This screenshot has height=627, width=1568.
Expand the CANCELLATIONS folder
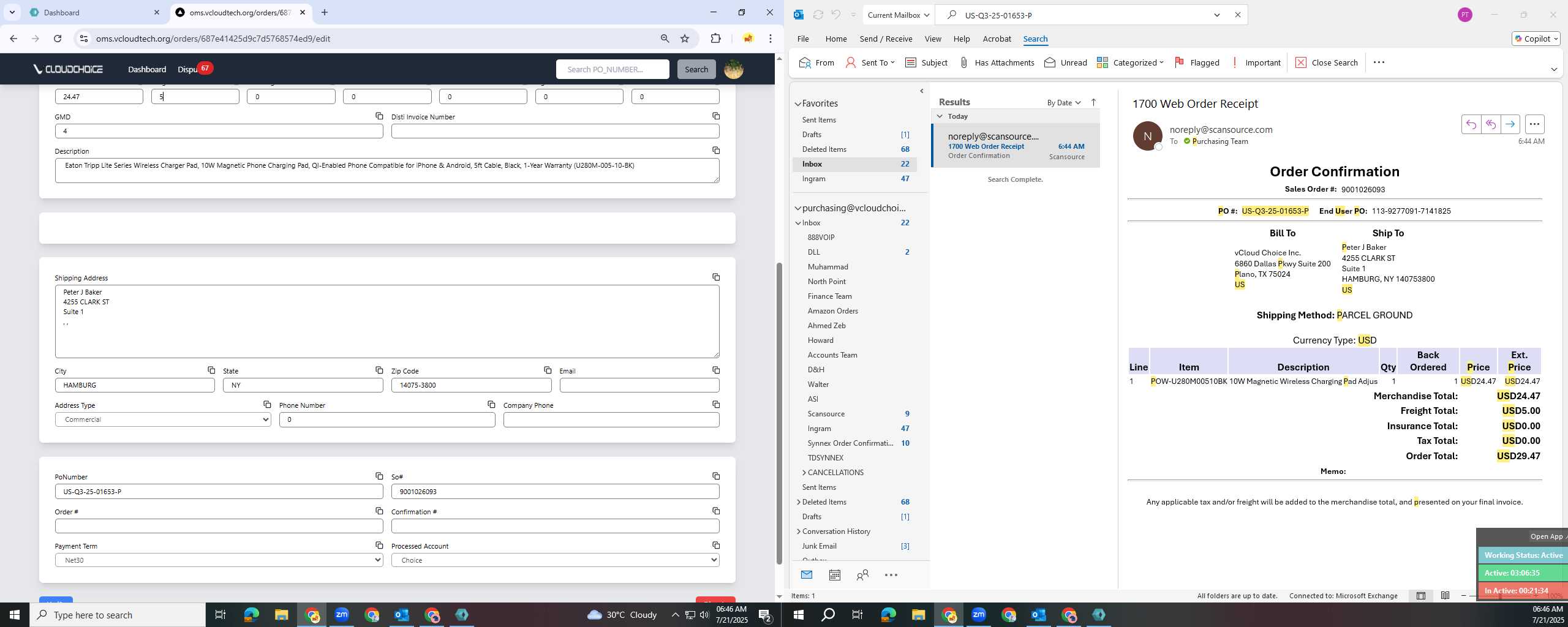click(804, 472)
